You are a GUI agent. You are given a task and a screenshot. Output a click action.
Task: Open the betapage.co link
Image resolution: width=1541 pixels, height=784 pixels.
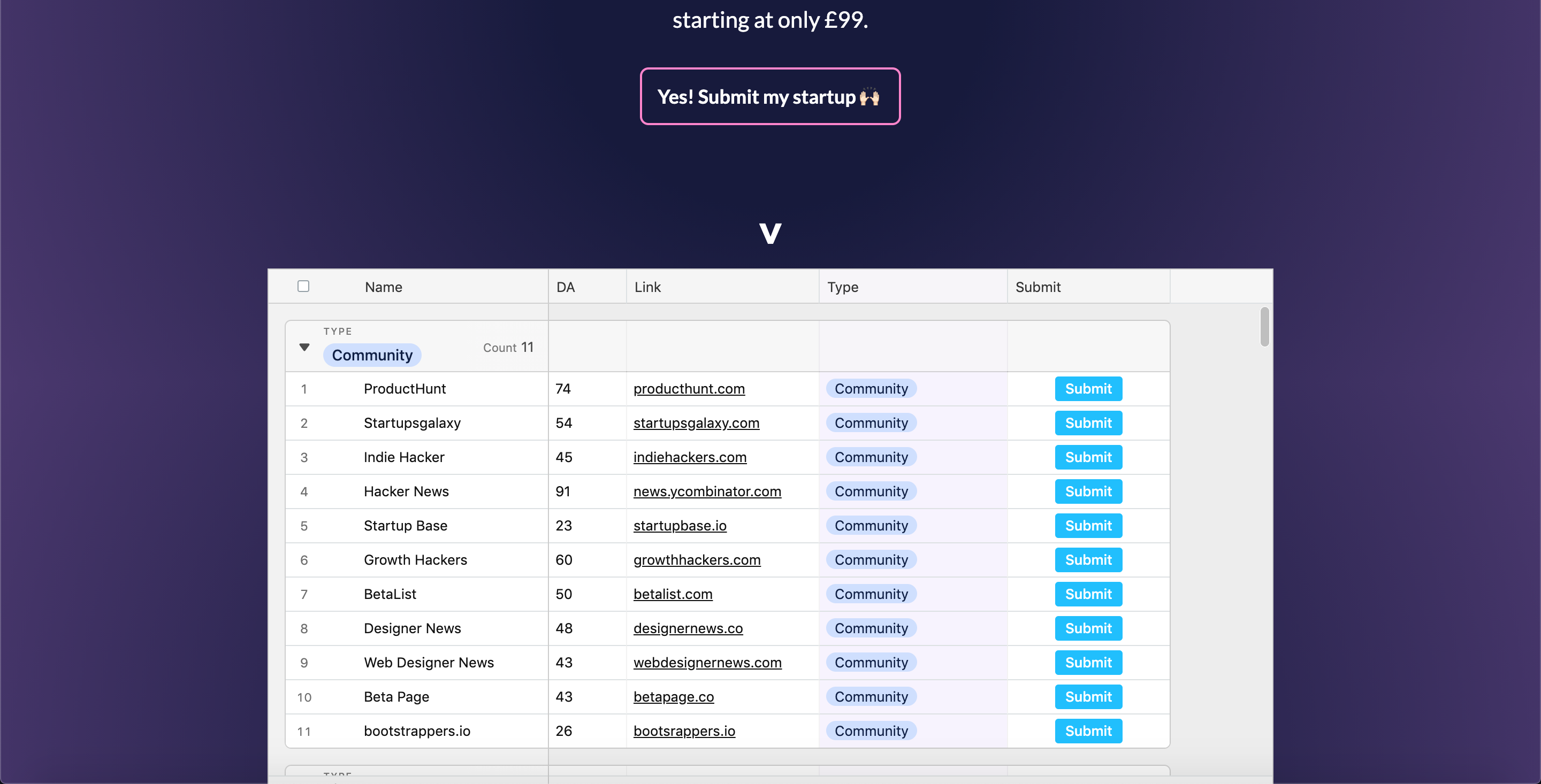coord(674,697)
